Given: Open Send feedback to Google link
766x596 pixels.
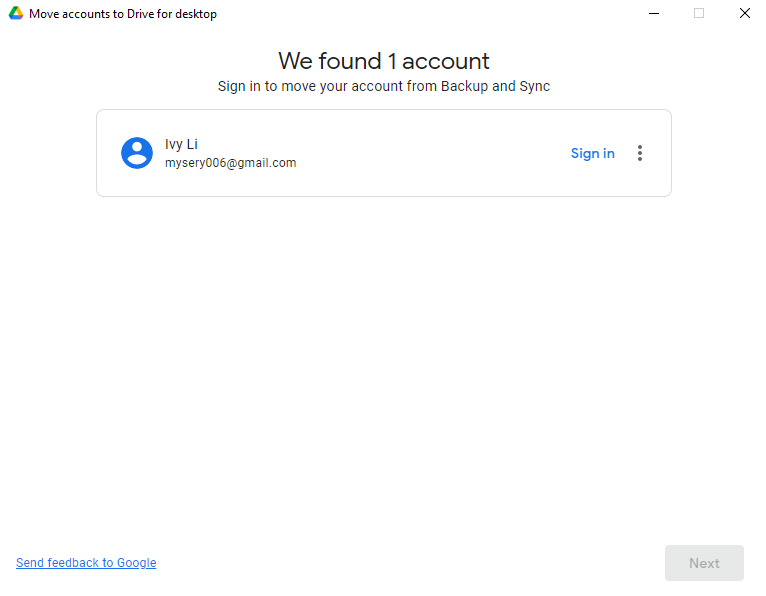Looking at the screenshot, I should tap(86, 563).
